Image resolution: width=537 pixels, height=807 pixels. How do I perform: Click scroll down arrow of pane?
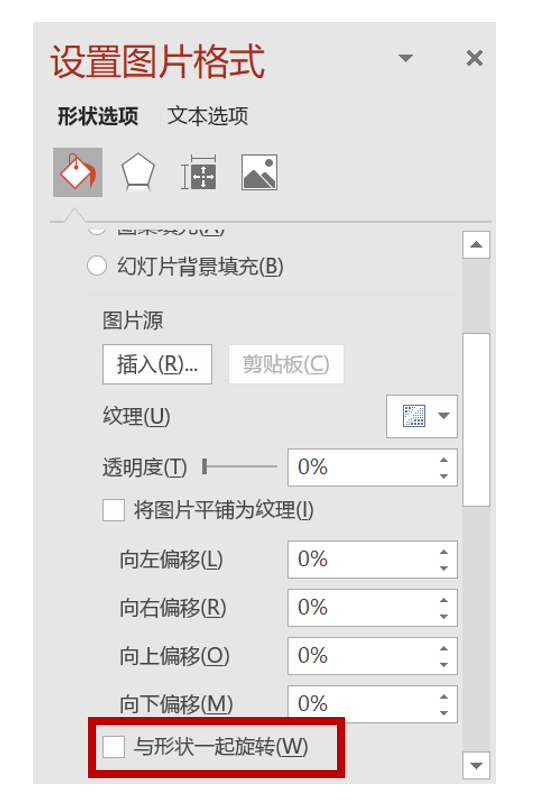click(x=476, y=766)
